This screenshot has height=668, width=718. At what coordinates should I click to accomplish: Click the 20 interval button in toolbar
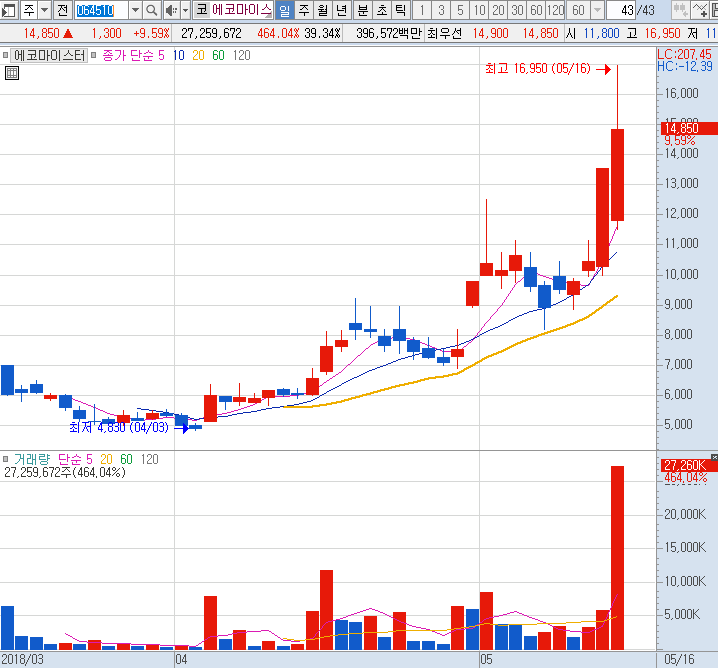(498, 10)
